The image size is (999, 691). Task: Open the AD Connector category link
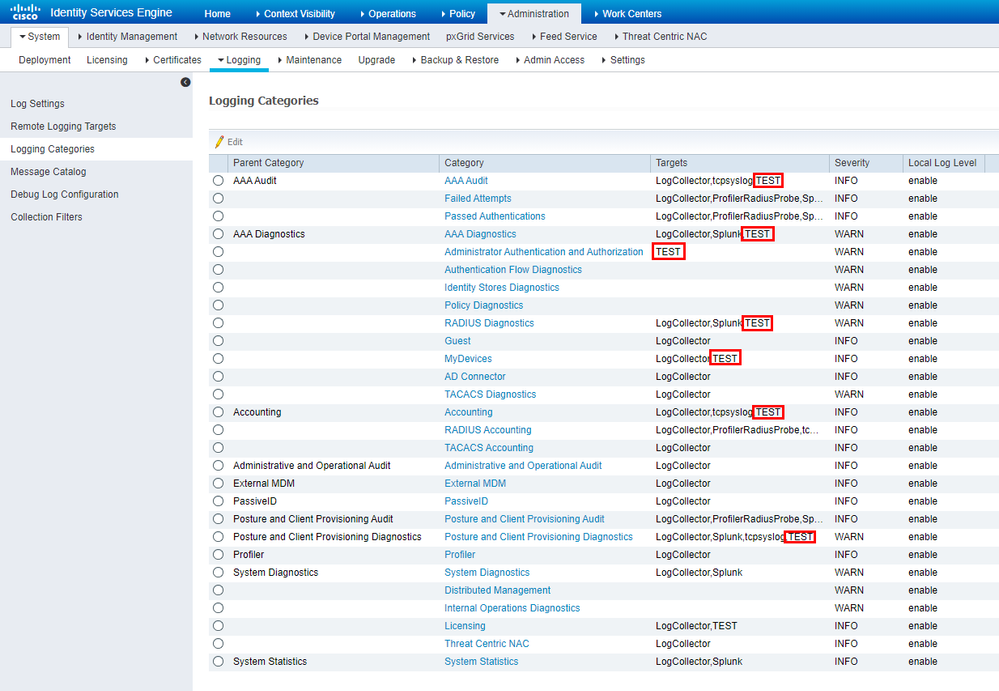(475, 377)
